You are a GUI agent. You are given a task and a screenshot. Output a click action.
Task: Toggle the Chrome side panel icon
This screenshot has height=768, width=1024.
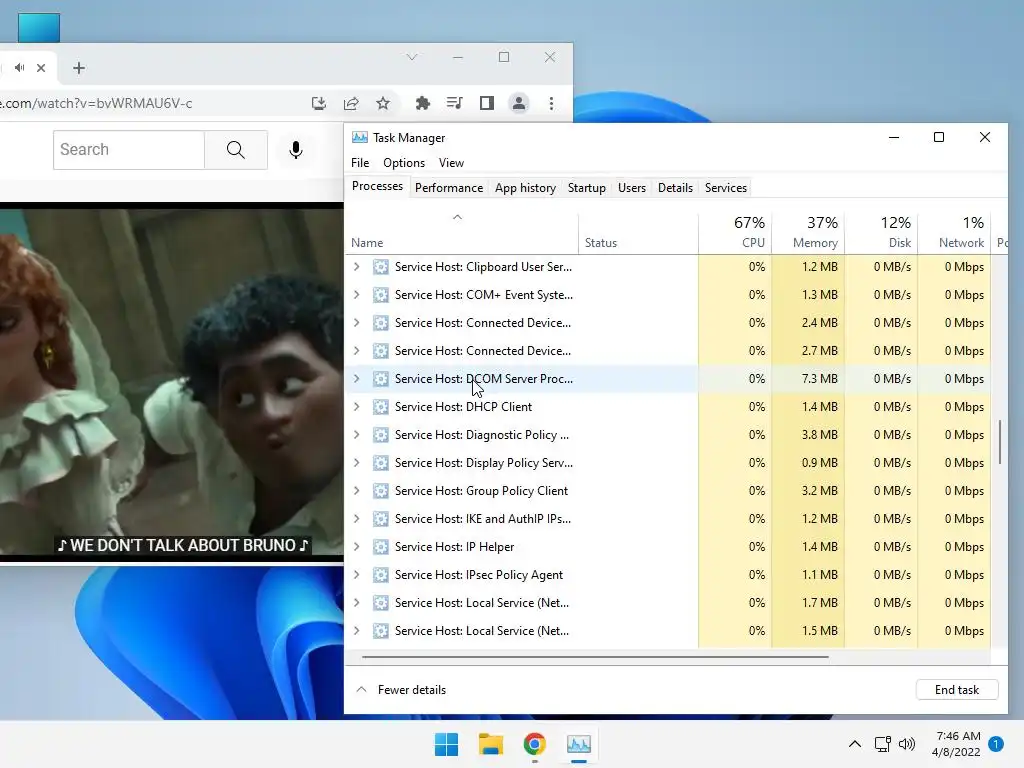(487, 103)
